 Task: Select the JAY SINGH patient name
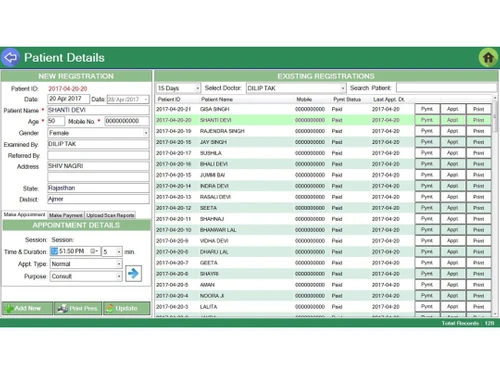pos(213,142)
